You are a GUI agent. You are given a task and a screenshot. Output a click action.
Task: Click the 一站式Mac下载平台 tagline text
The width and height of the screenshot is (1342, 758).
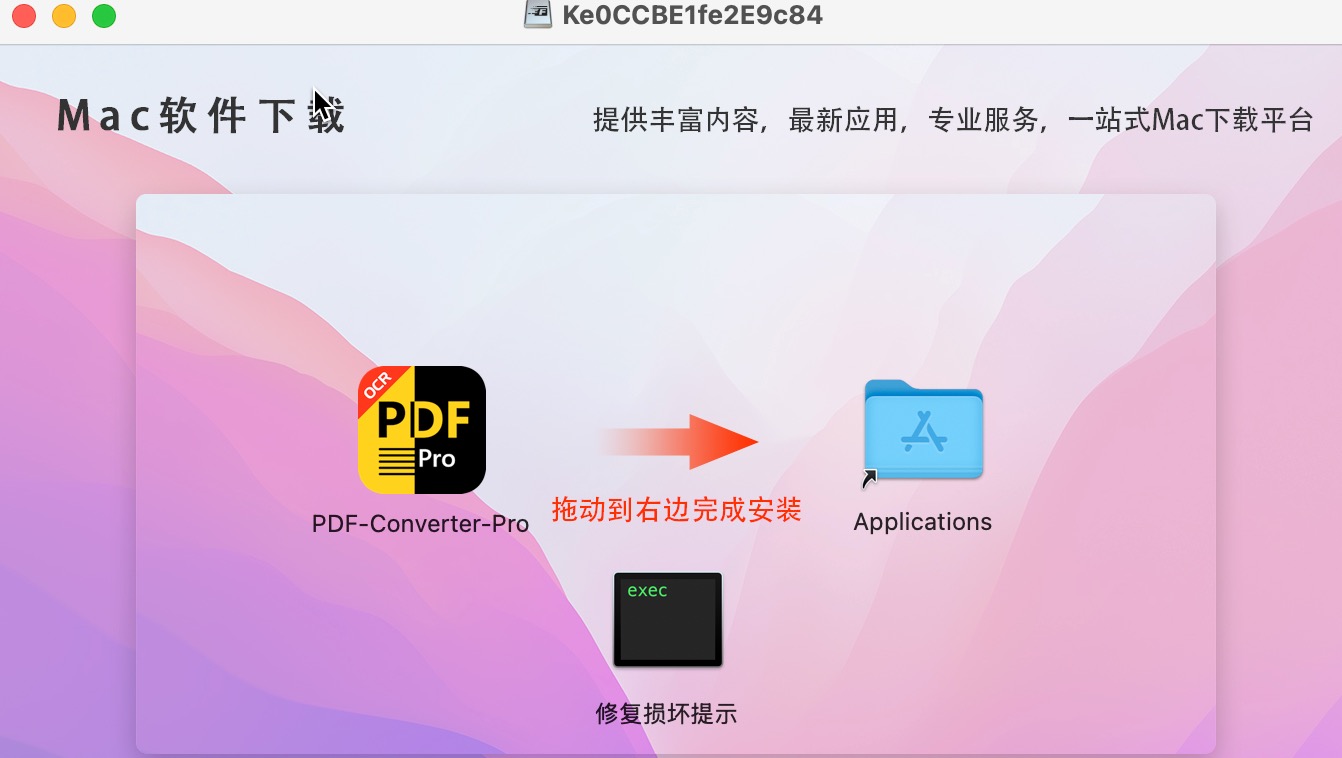[x=1190, y=121]
